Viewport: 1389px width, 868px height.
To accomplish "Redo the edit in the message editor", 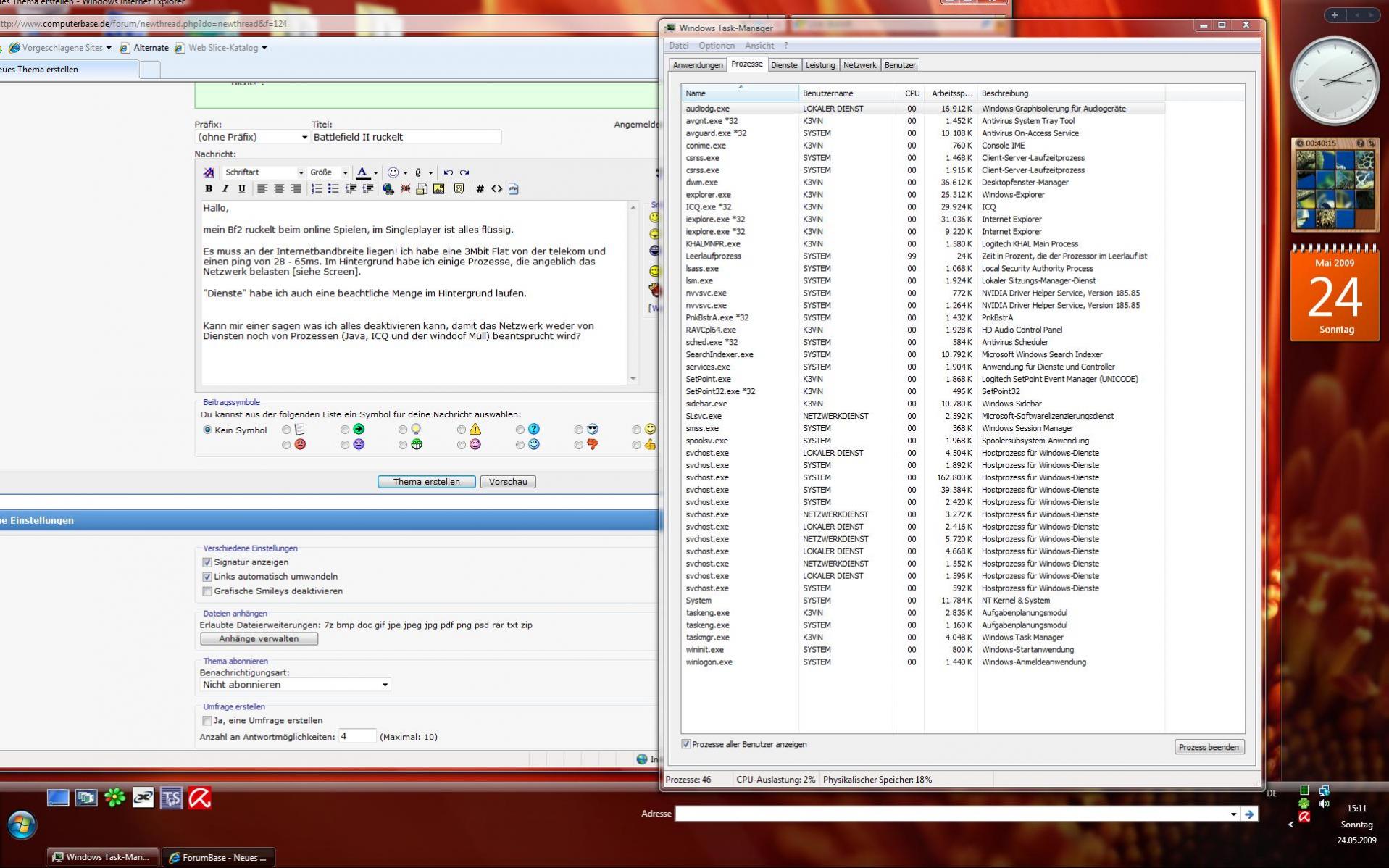I will pyautogui.click(x=464, y=172).
